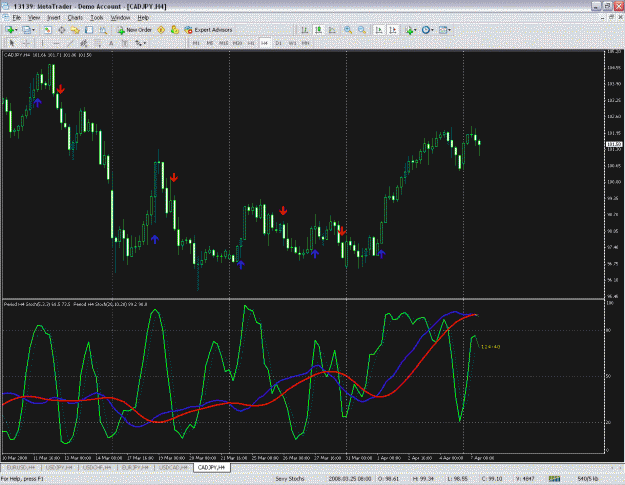Switch to line chart display

tap(332, 30)
